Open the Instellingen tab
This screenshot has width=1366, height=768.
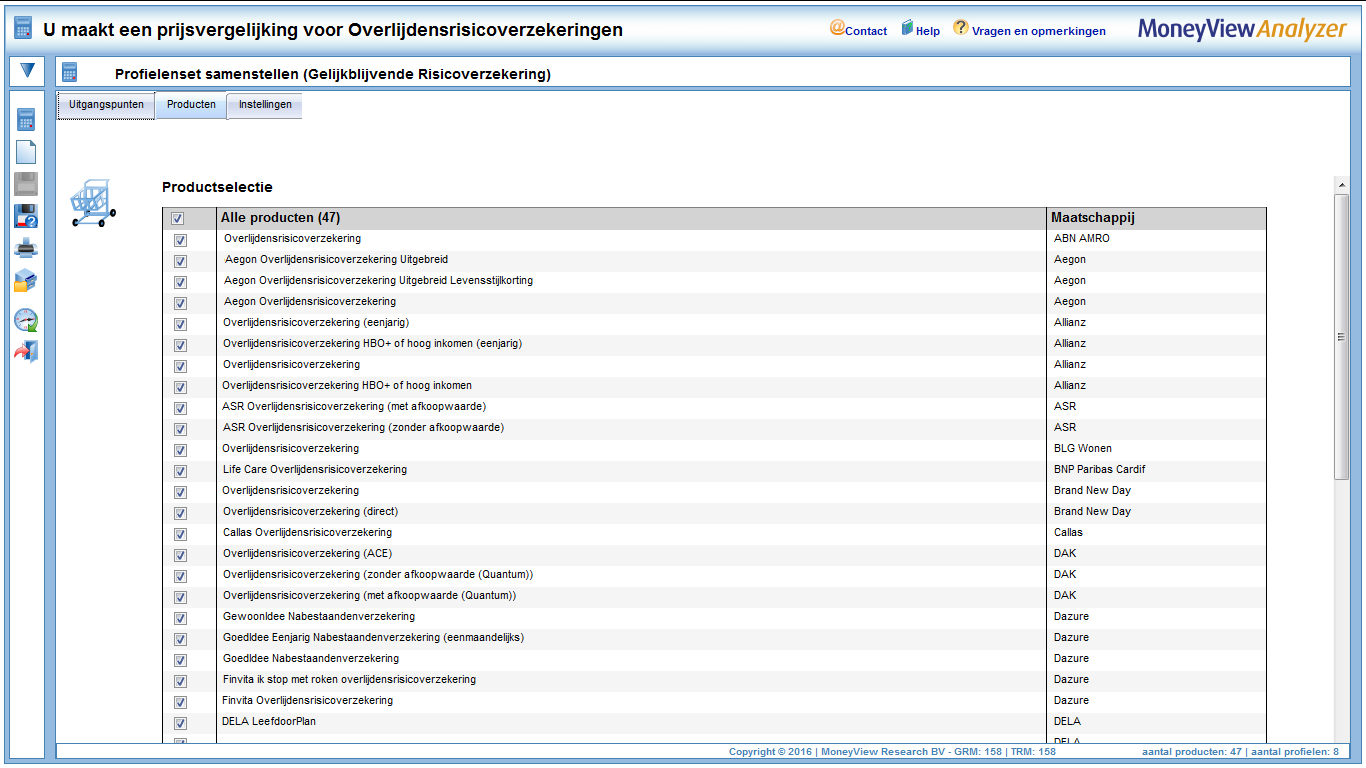point(265,105)
